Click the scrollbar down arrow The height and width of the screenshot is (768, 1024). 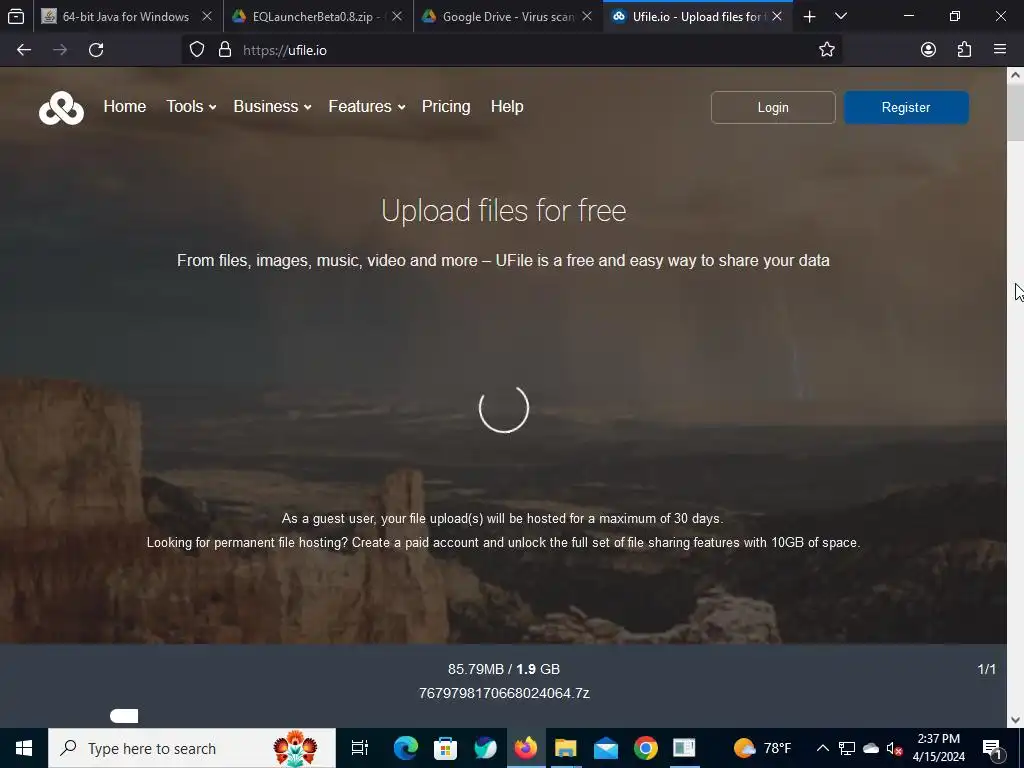tap(1016, 720)
